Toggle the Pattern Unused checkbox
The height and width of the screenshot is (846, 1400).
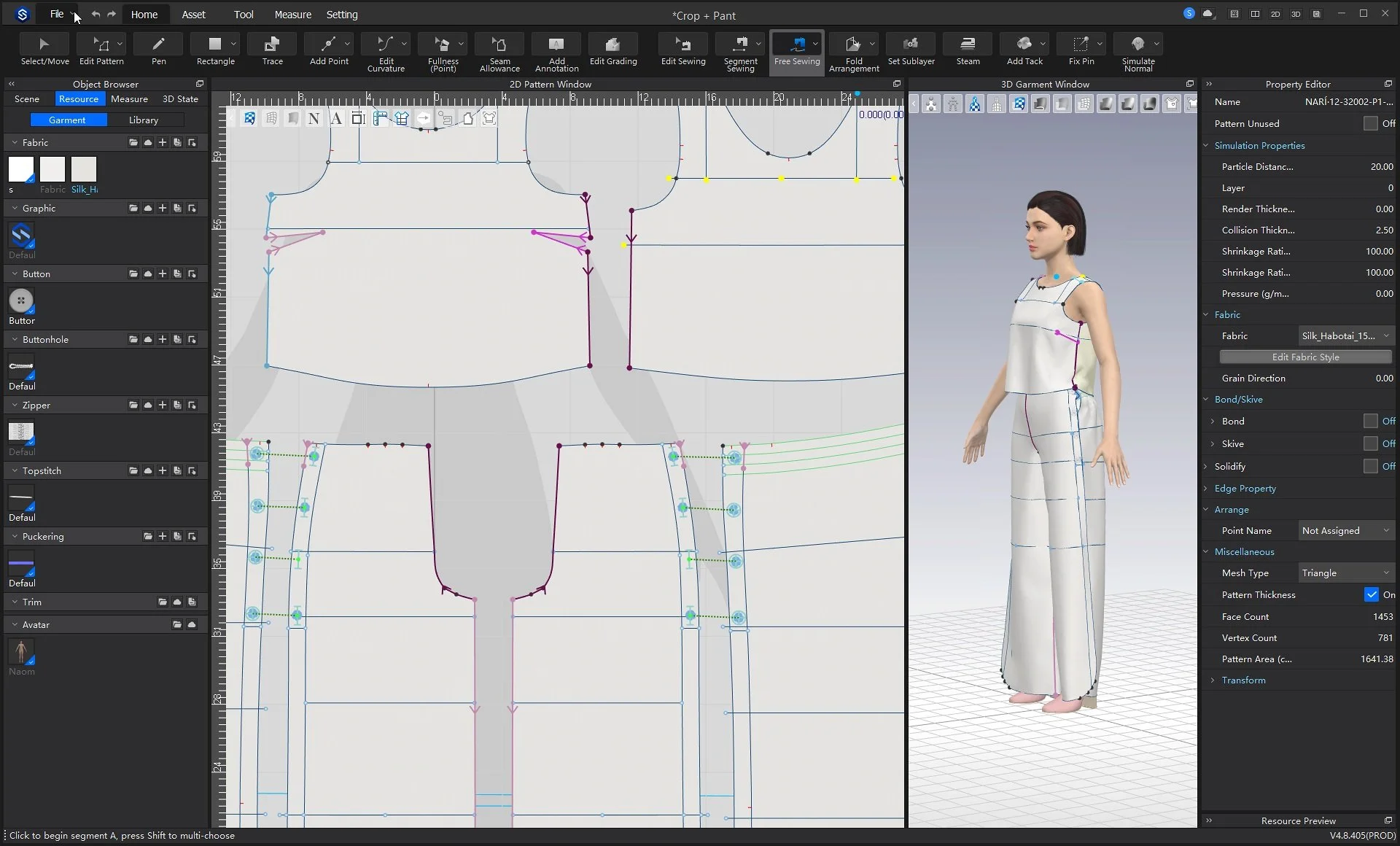click(1370, 124)
